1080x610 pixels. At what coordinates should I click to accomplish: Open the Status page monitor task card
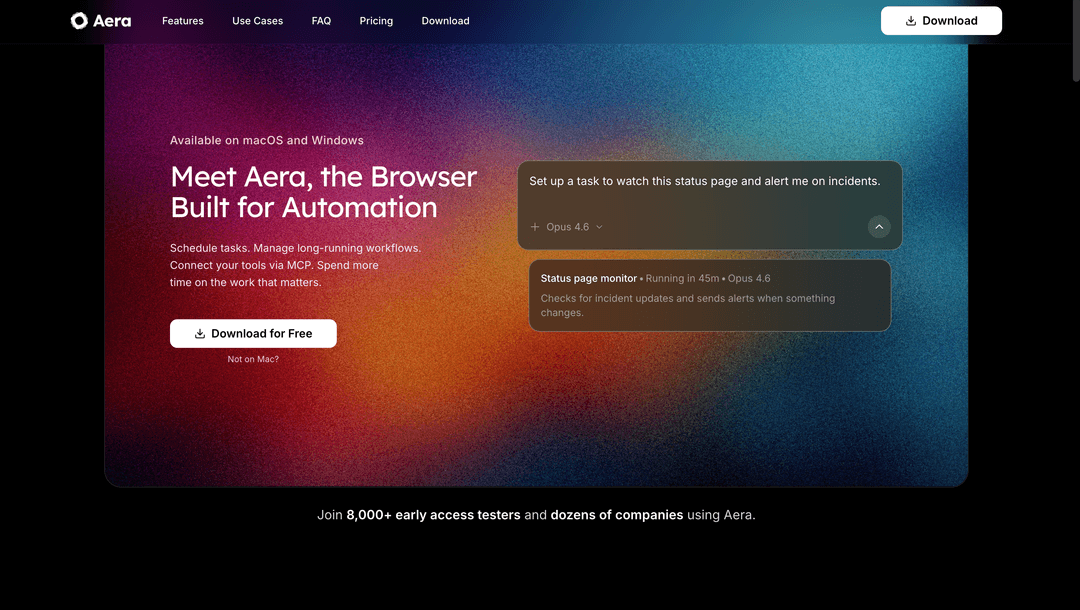pyautogui.click(x=710, y=295)
